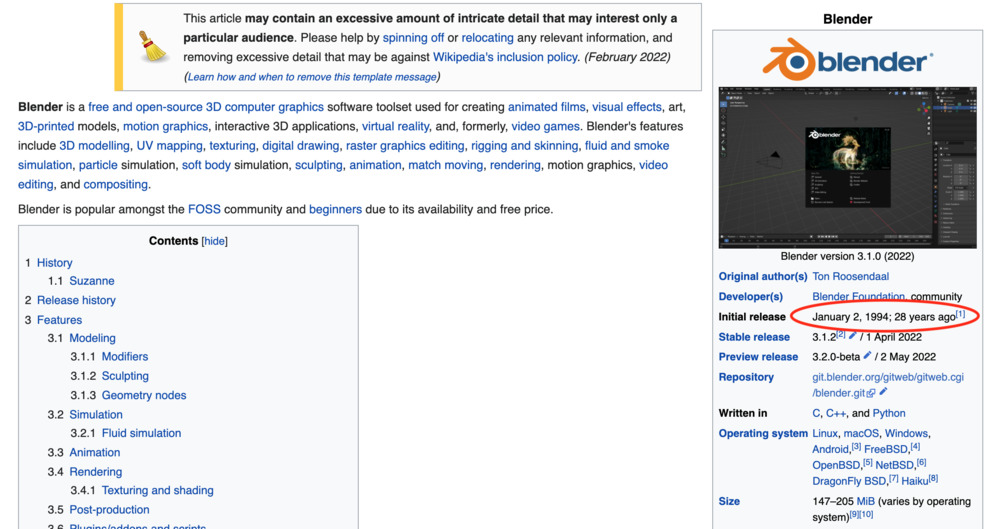Open the Ton Roosendaal author link
Image resolution: width=1000 pixels, height=529 pixels.
[x=850, y=276]
